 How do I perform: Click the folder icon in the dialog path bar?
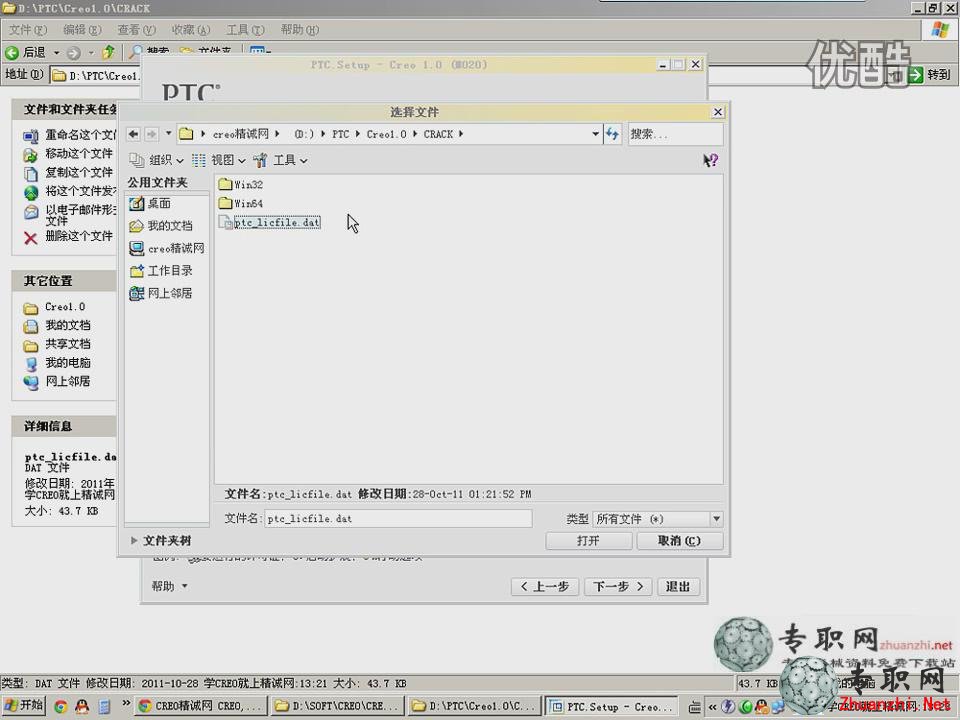click(186, 133)
